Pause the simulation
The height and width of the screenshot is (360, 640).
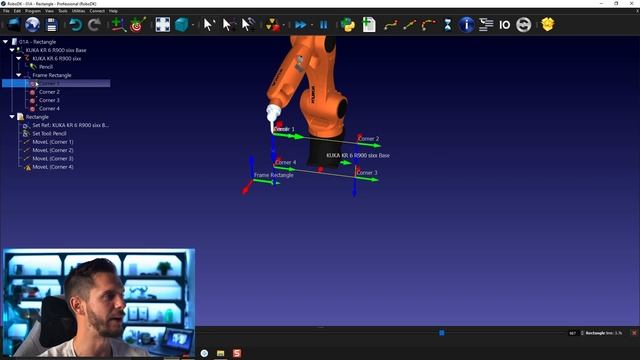(x=324, y=25)
